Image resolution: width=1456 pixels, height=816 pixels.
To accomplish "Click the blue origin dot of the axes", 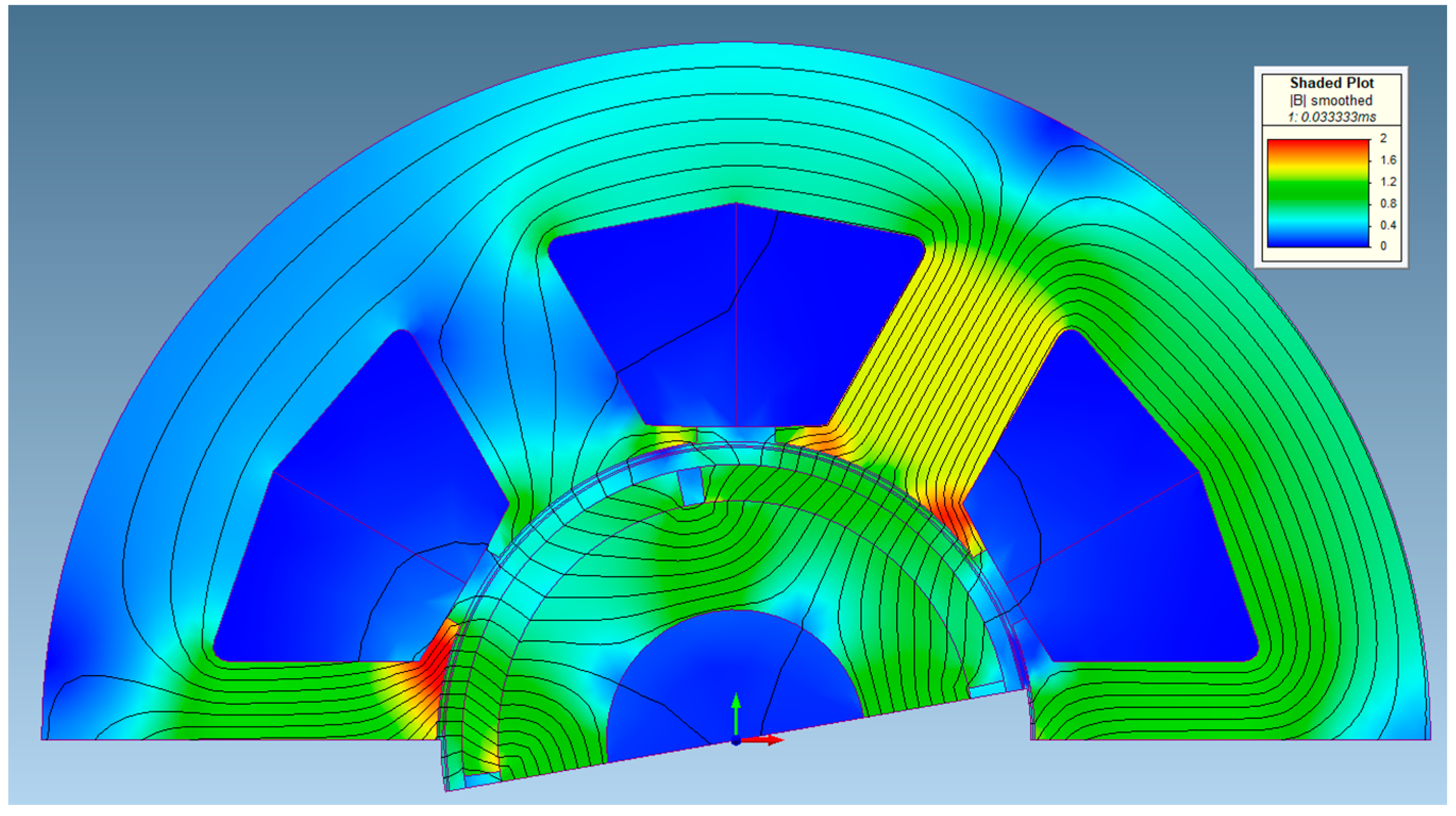I will (x=735, y=741).
